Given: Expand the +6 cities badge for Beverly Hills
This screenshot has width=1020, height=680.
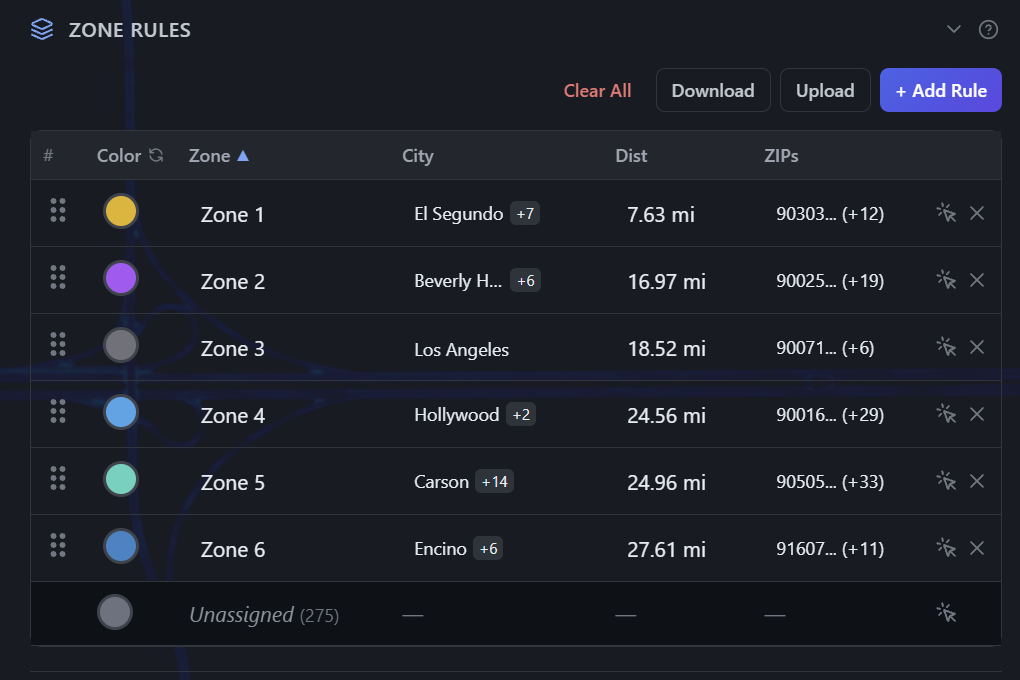Looking at the screenshot, I should 526,280.
